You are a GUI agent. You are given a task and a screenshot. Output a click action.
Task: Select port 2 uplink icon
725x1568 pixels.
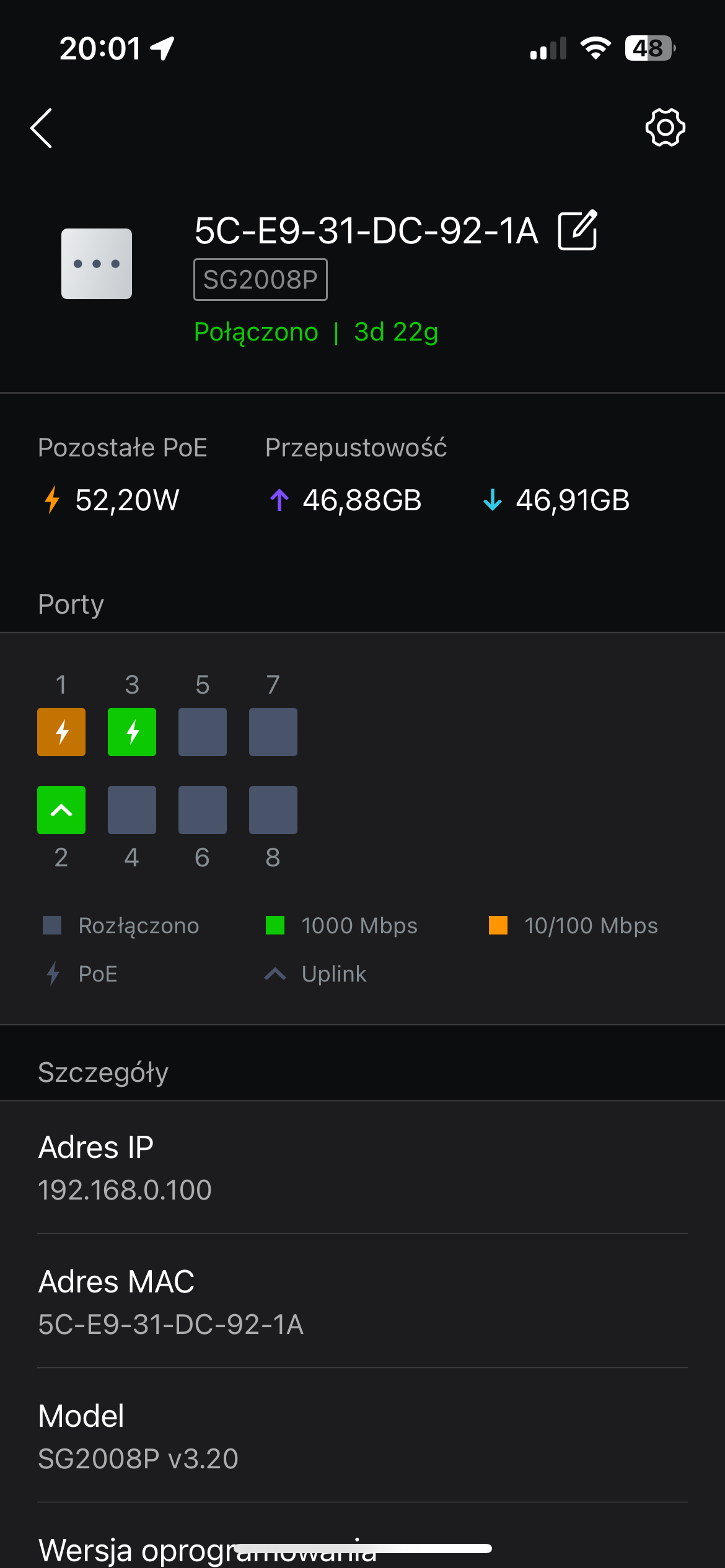pos(61,810)
